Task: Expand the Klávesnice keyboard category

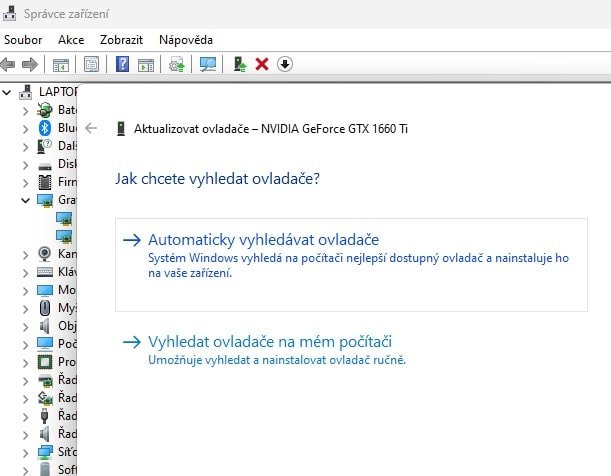Action: [x=25, y=273]
